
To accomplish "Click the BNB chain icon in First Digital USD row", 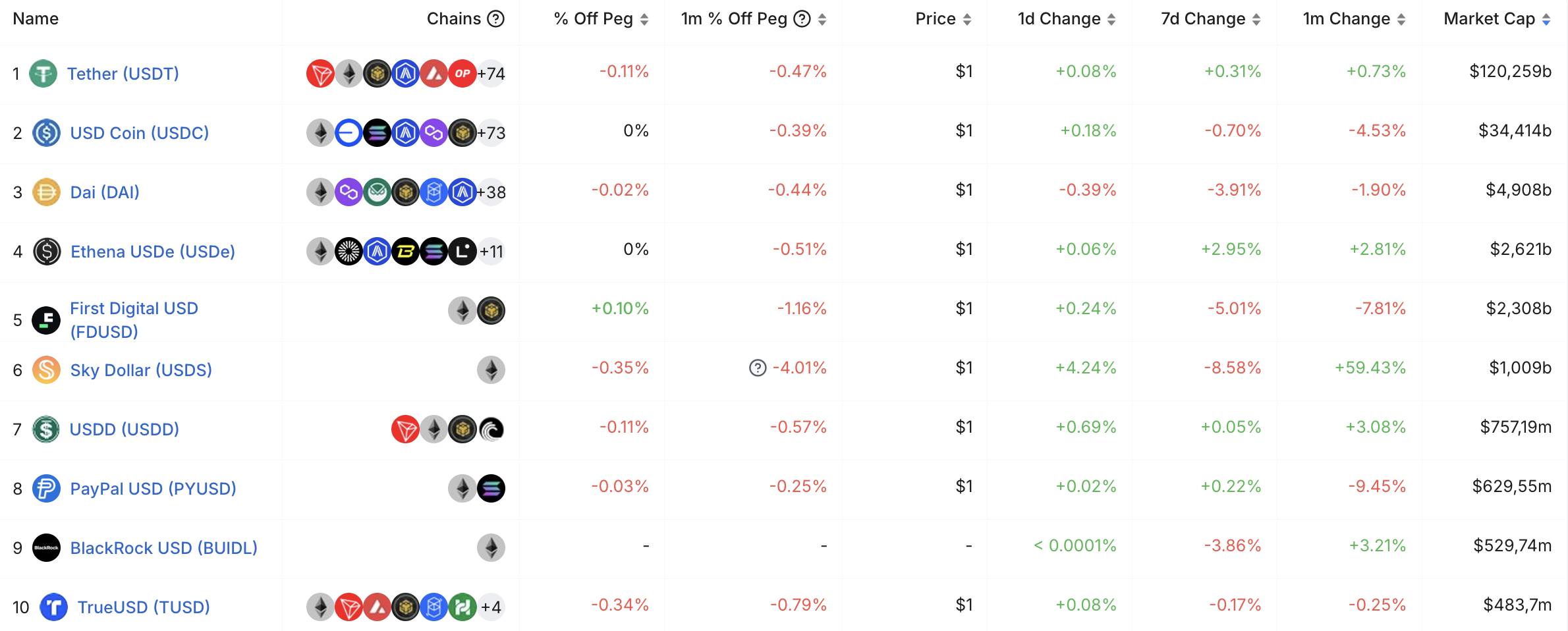I will [x=491, y=310].
